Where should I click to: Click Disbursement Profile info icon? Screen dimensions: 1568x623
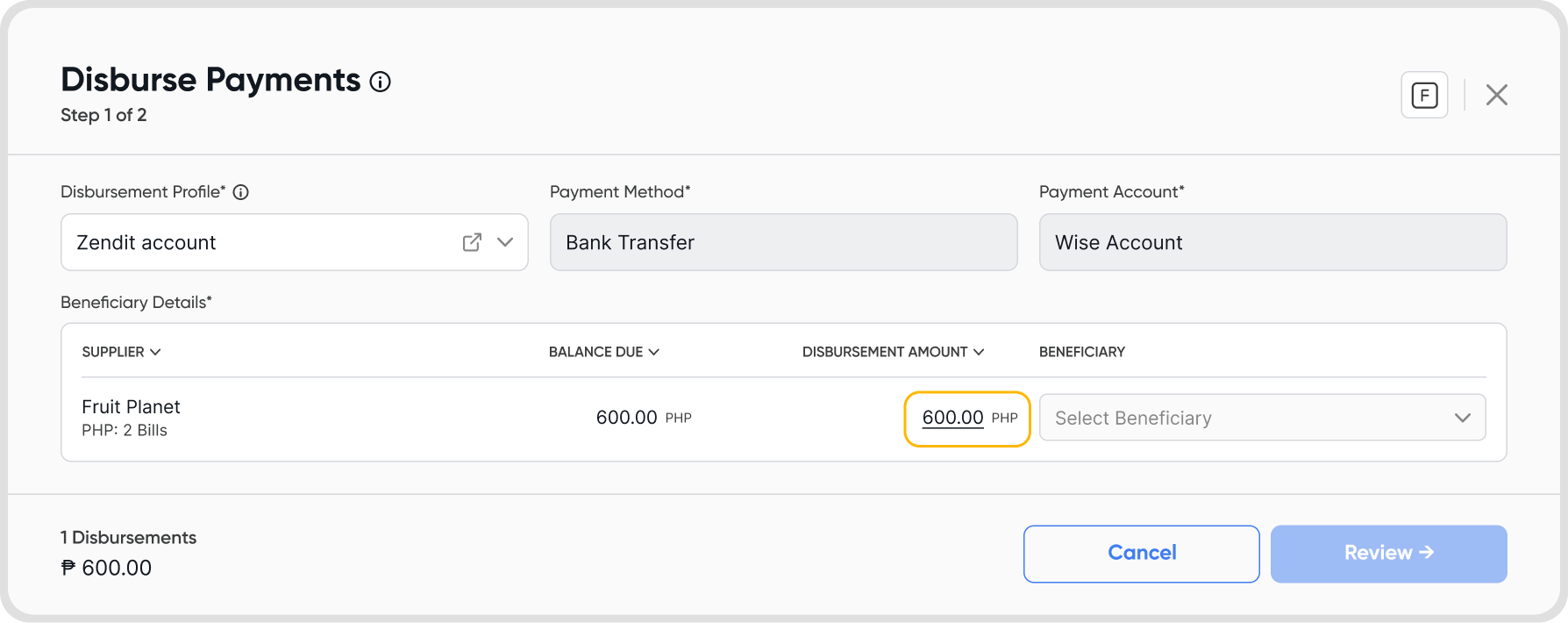click(x=241, y=192)
